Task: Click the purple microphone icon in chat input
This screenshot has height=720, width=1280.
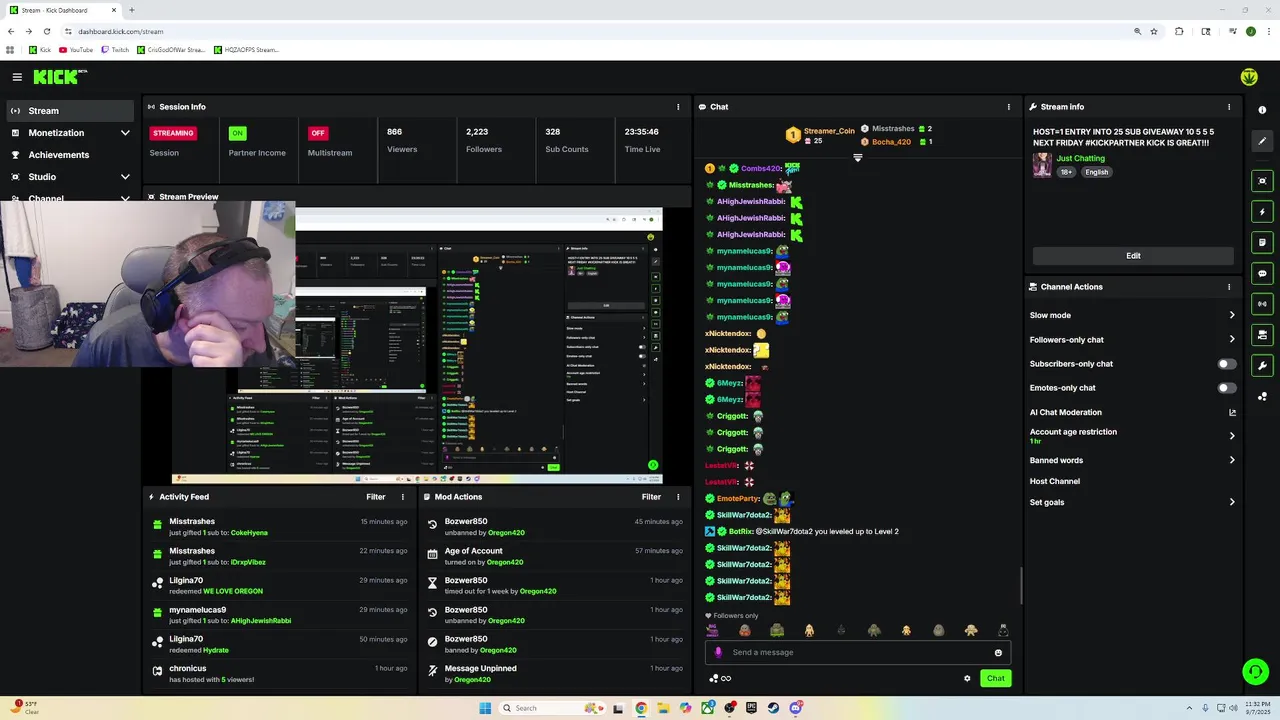Action: point(718,653)
